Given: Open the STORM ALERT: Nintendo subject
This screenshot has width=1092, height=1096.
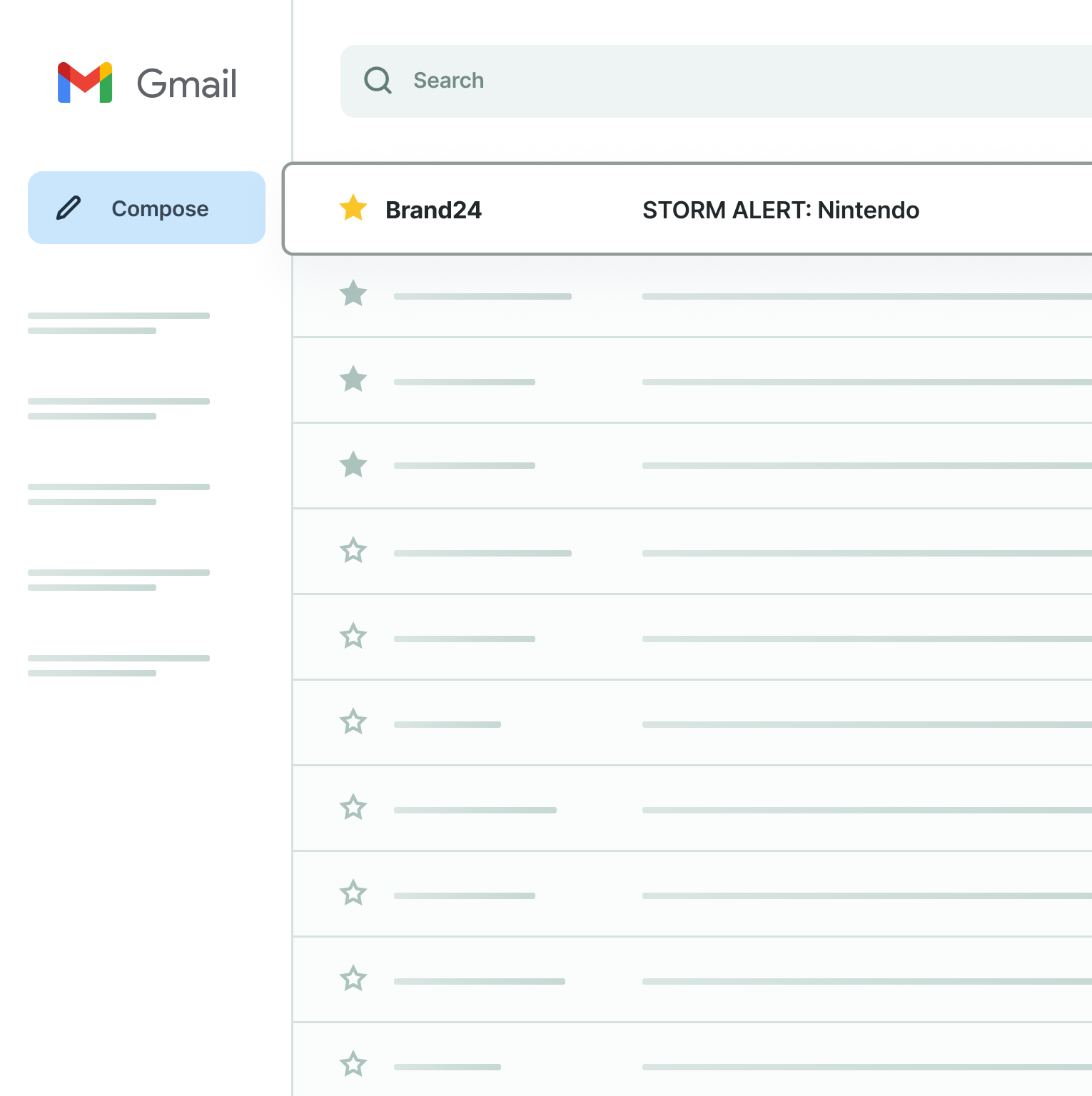Looking at the screenshot, I should (x=781, y=210).
